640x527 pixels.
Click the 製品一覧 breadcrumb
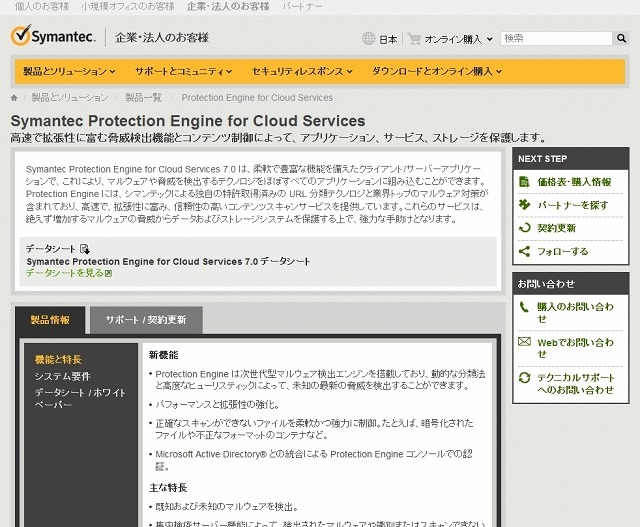(144, 98)
